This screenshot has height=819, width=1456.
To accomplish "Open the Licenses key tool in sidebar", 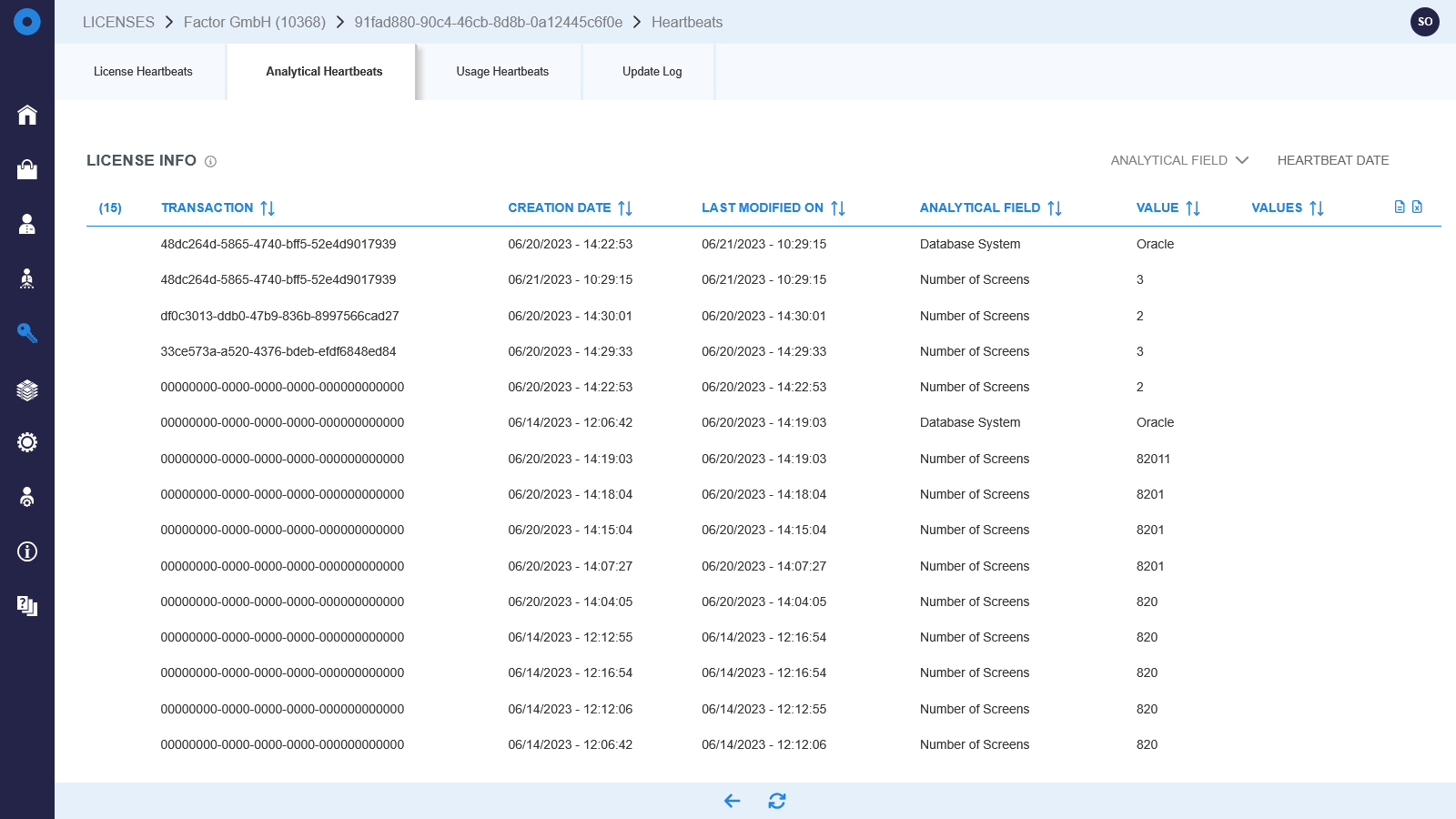I will click(27, 334).
